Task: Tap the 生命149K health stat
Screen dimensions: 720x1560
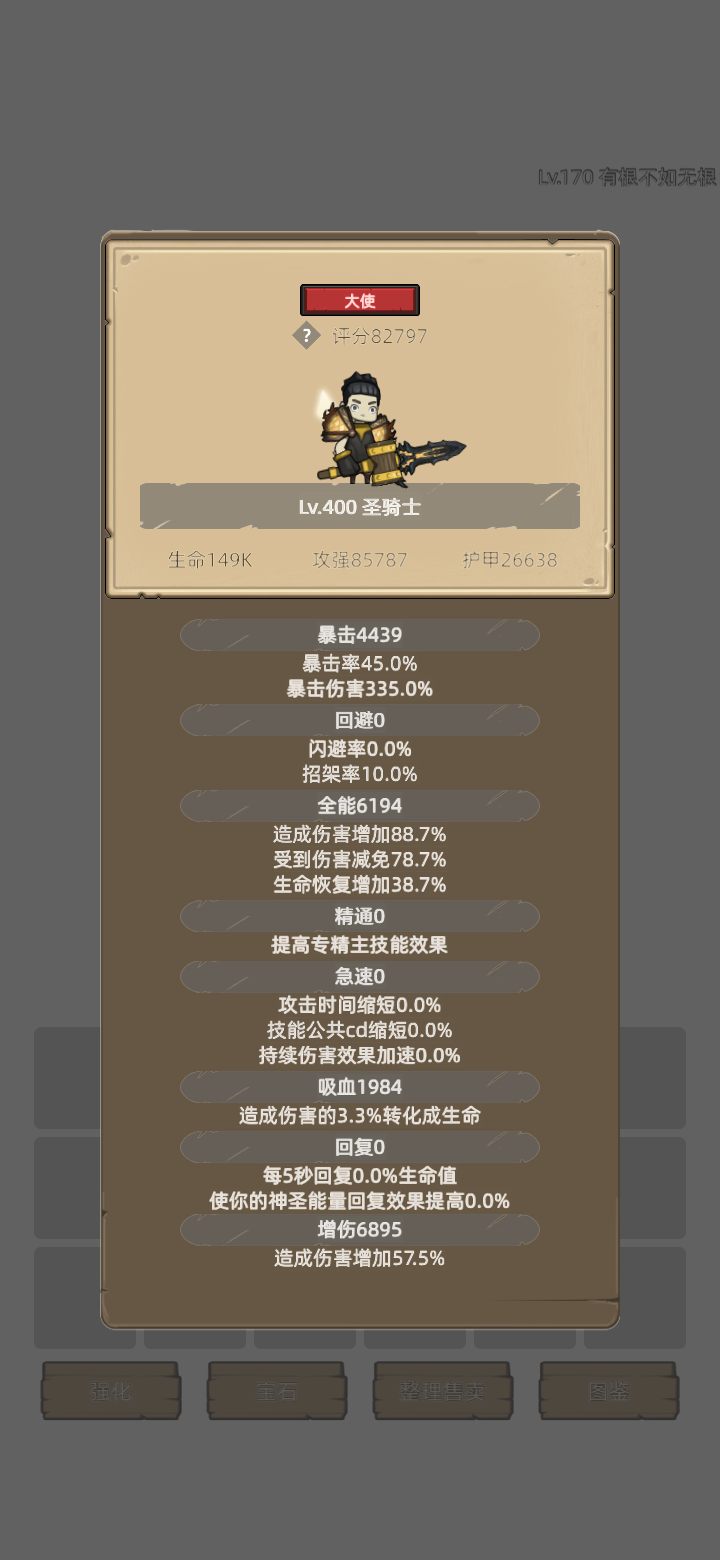Action: (211, 560)
